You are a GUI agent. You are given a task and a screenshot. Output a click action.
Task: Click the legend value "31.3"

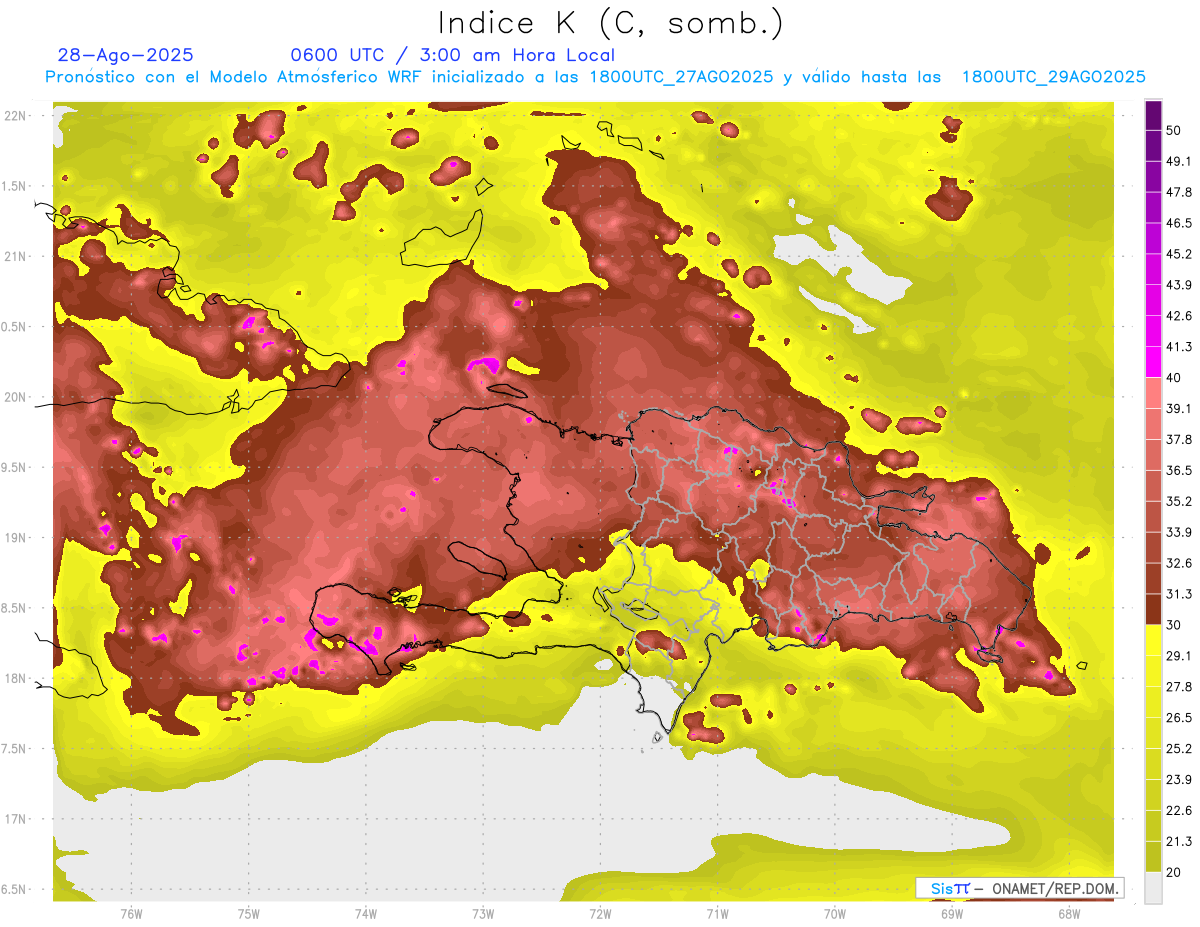click(1179, 594)
